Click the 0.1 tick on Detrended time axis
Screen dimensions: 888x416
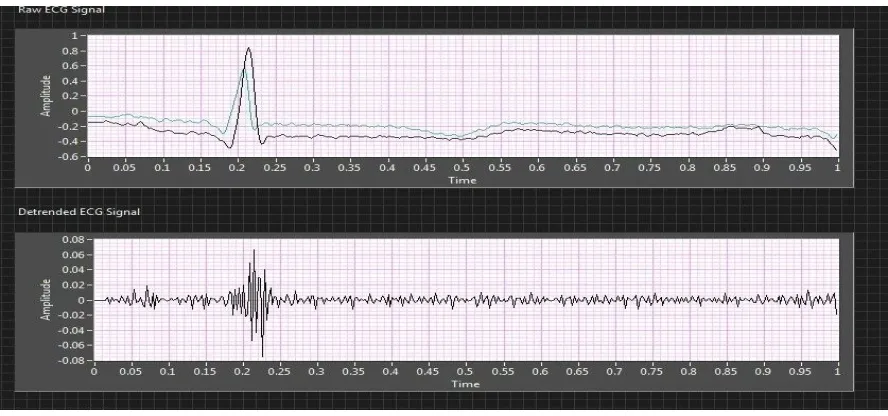168,371
